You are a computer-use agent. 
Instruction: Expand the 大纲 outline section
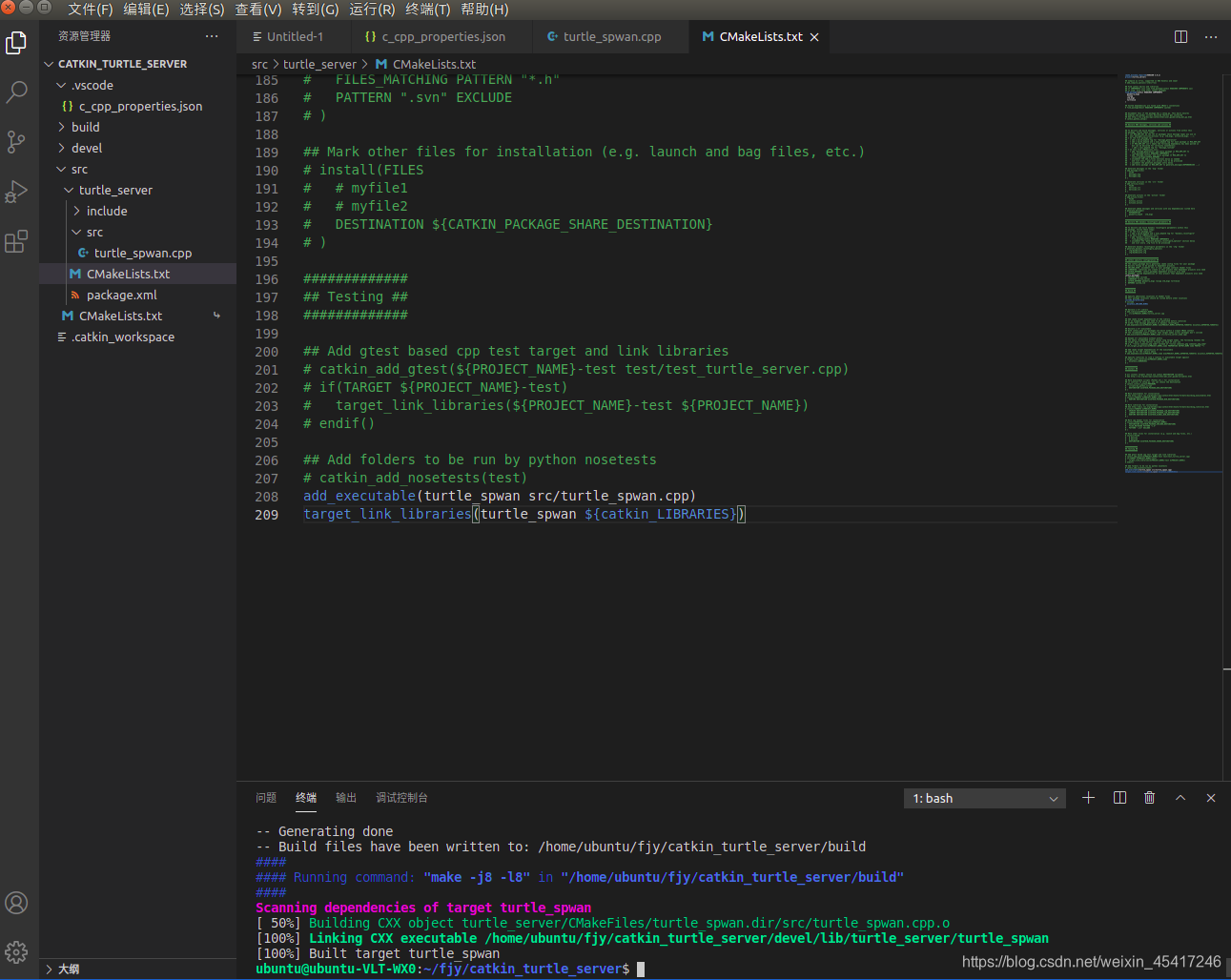point(137,969)
